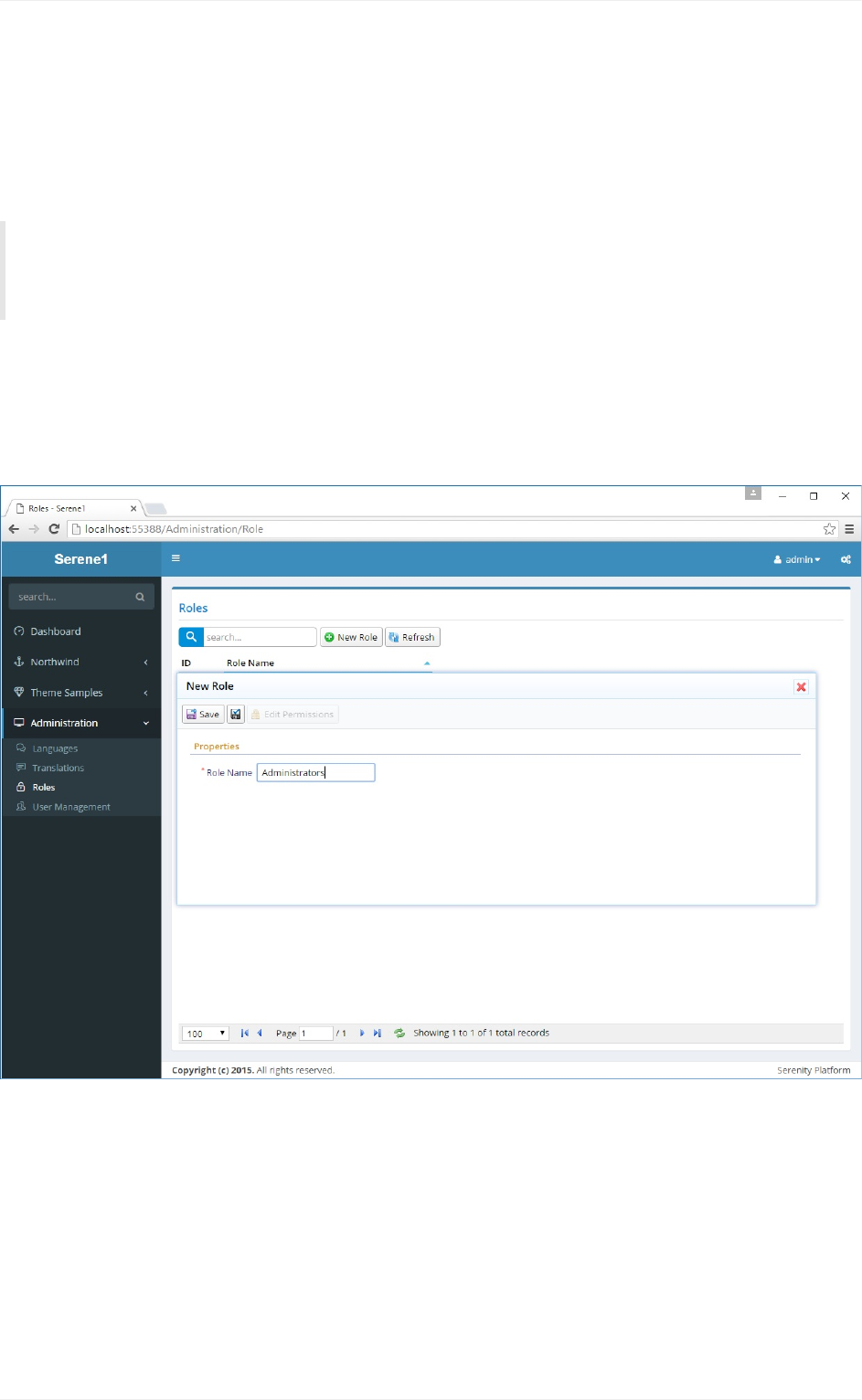Save the new role
The width and height of the screenshot is (862, 1400).
203,715
